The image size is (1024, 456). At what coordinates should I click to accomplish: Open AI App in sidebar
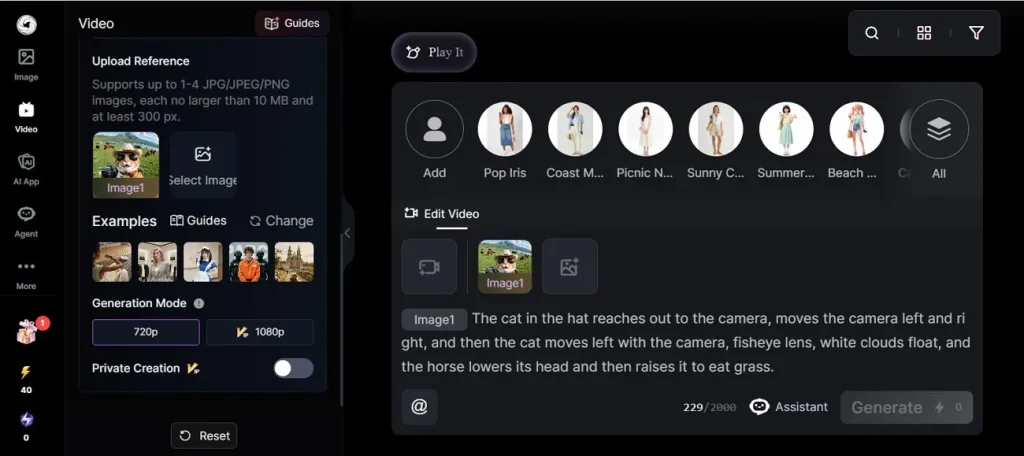point(26,169)
